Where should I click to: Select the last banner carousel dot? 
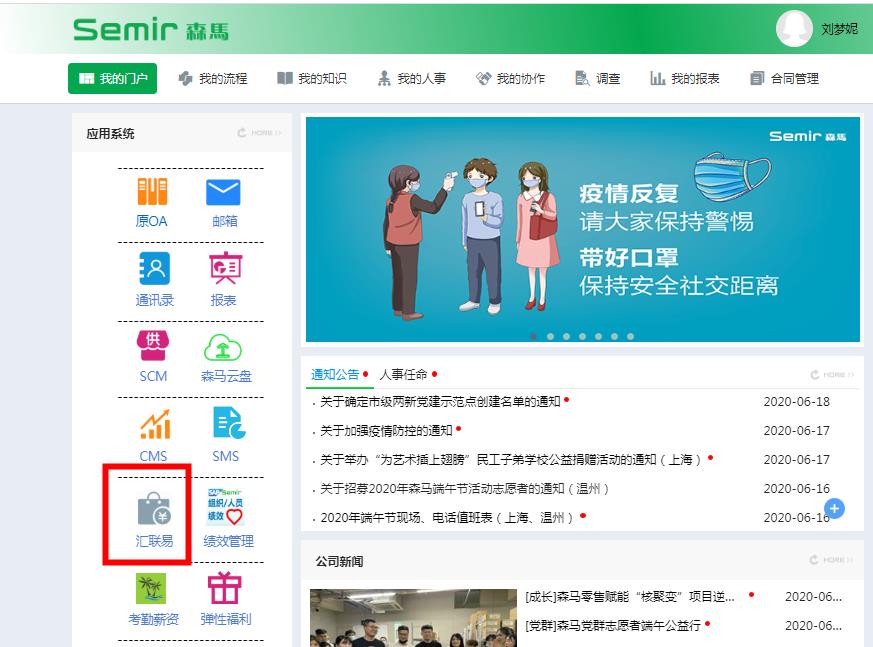[x=630, y=336]
